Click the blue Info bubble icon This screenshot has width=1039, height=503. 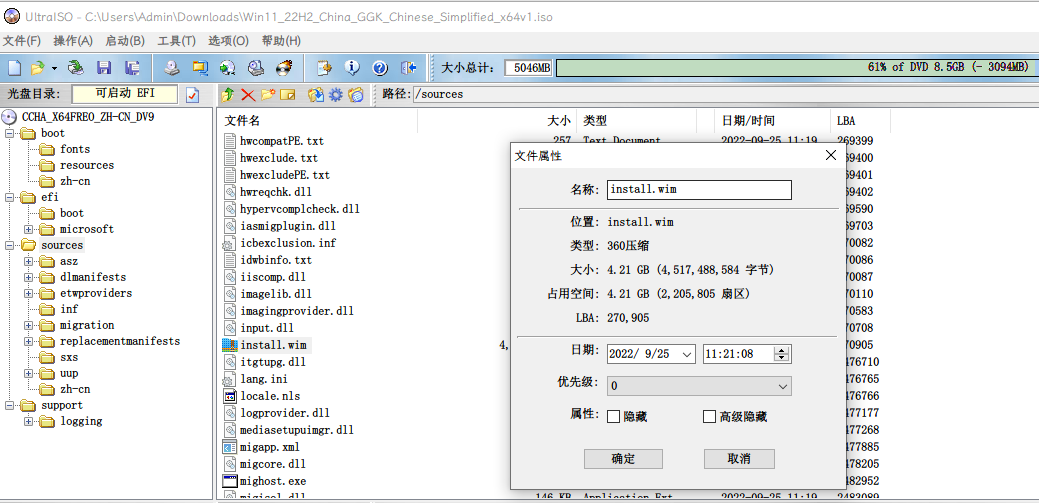tap(352, 68)
